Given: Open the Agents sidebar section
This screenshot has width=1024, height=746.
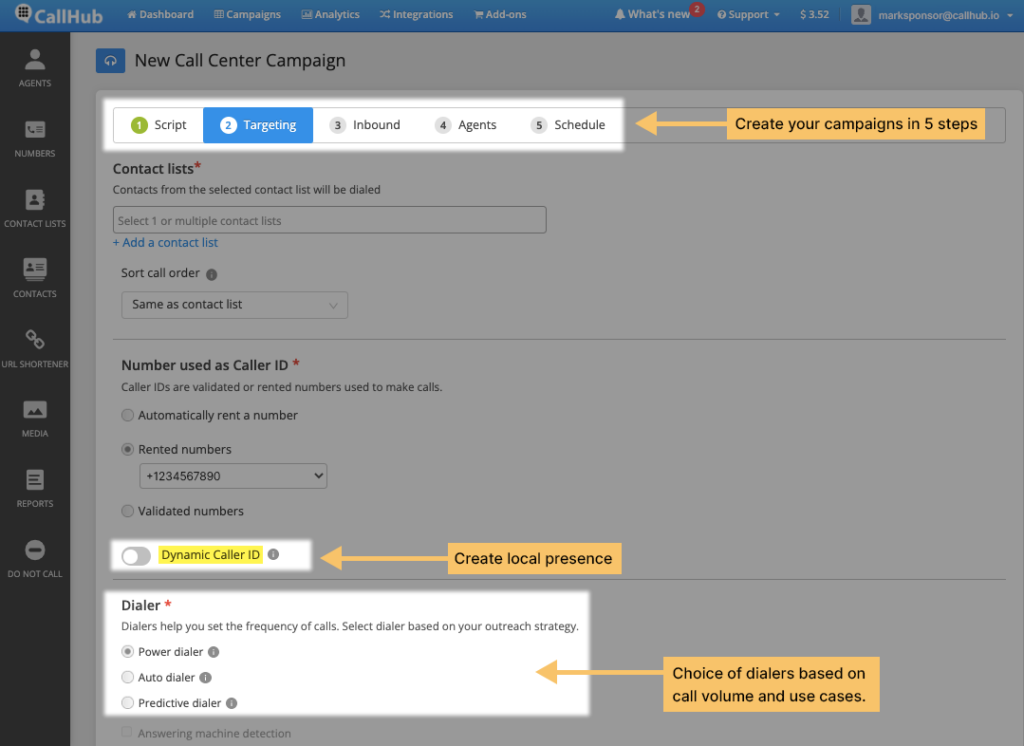Looking at the screenshot, I should (35, 68).
